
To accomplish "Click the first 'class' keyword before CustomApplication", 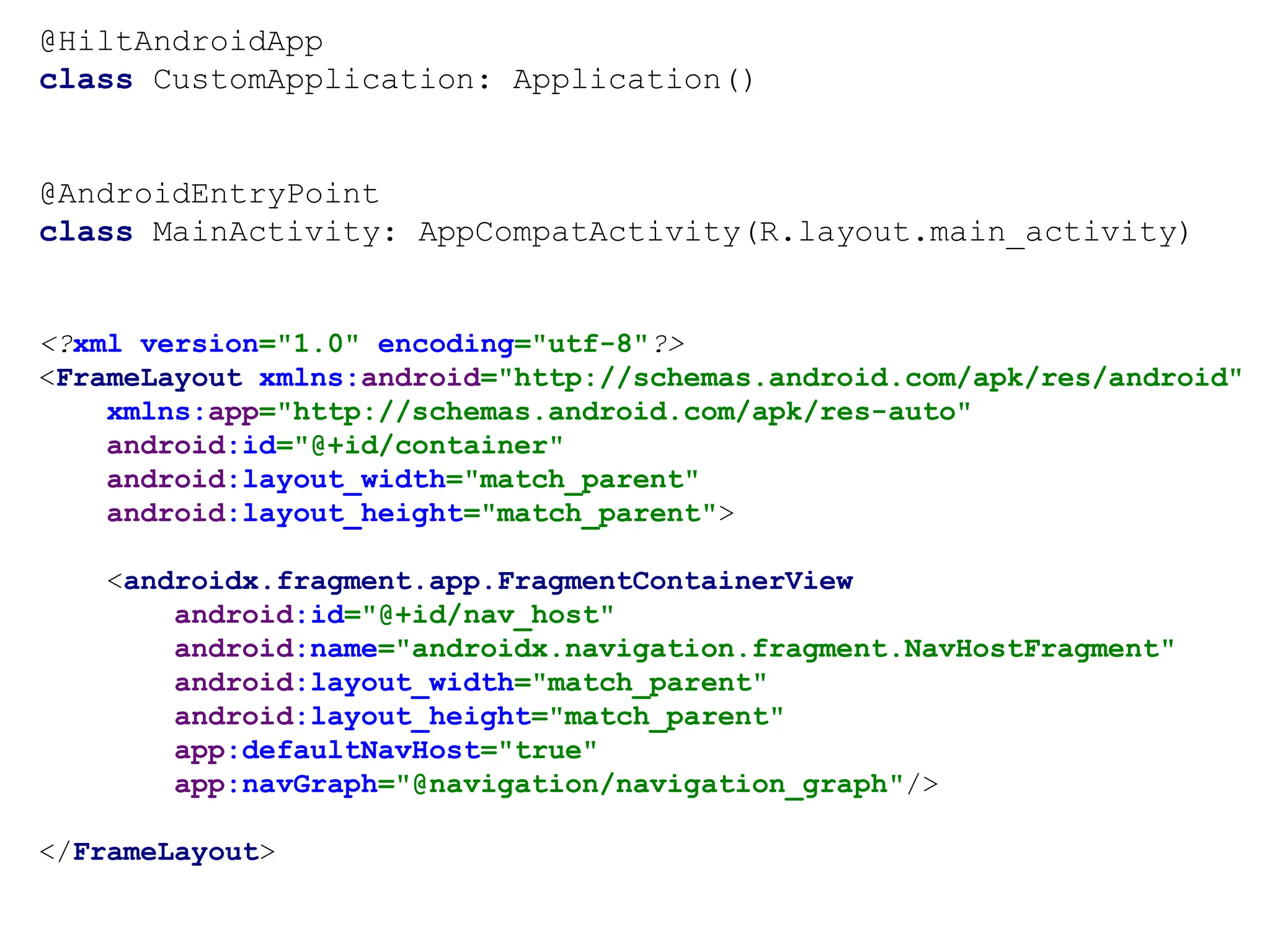I will pyautogui.click(x=86, y=81).
